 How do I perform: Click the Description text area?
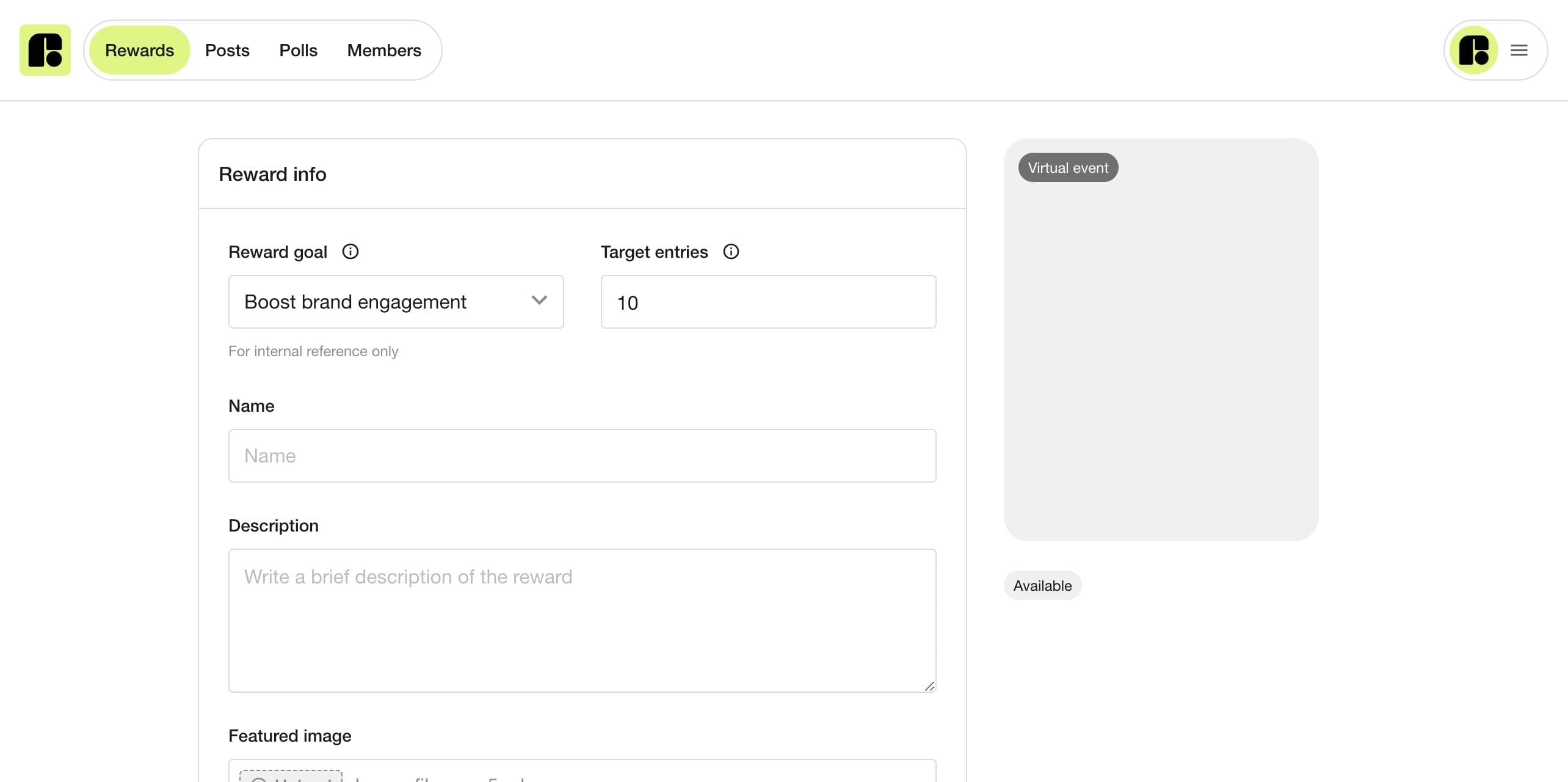point(583,621)
